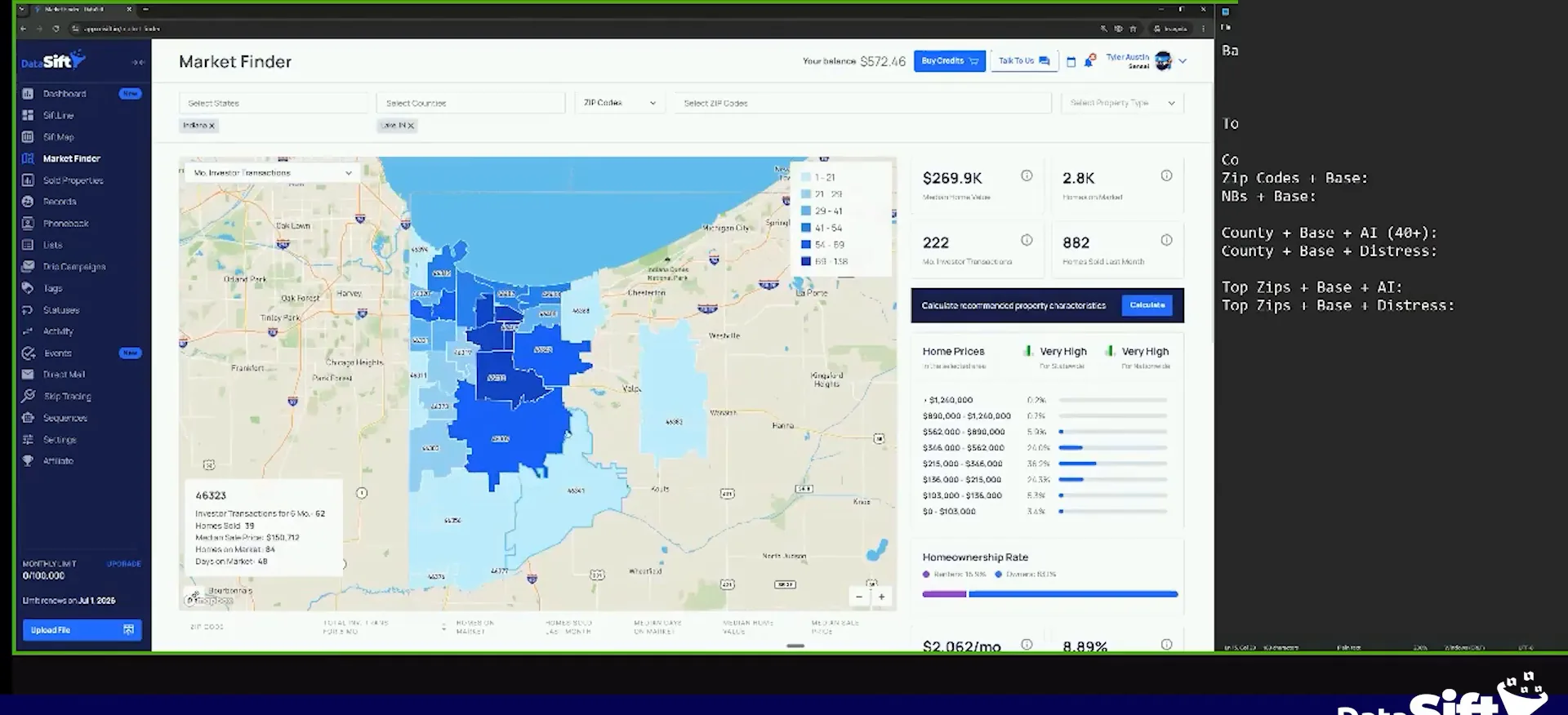
Task: Click the Phonebook icon in the sidebar
Action: [28, 224]
